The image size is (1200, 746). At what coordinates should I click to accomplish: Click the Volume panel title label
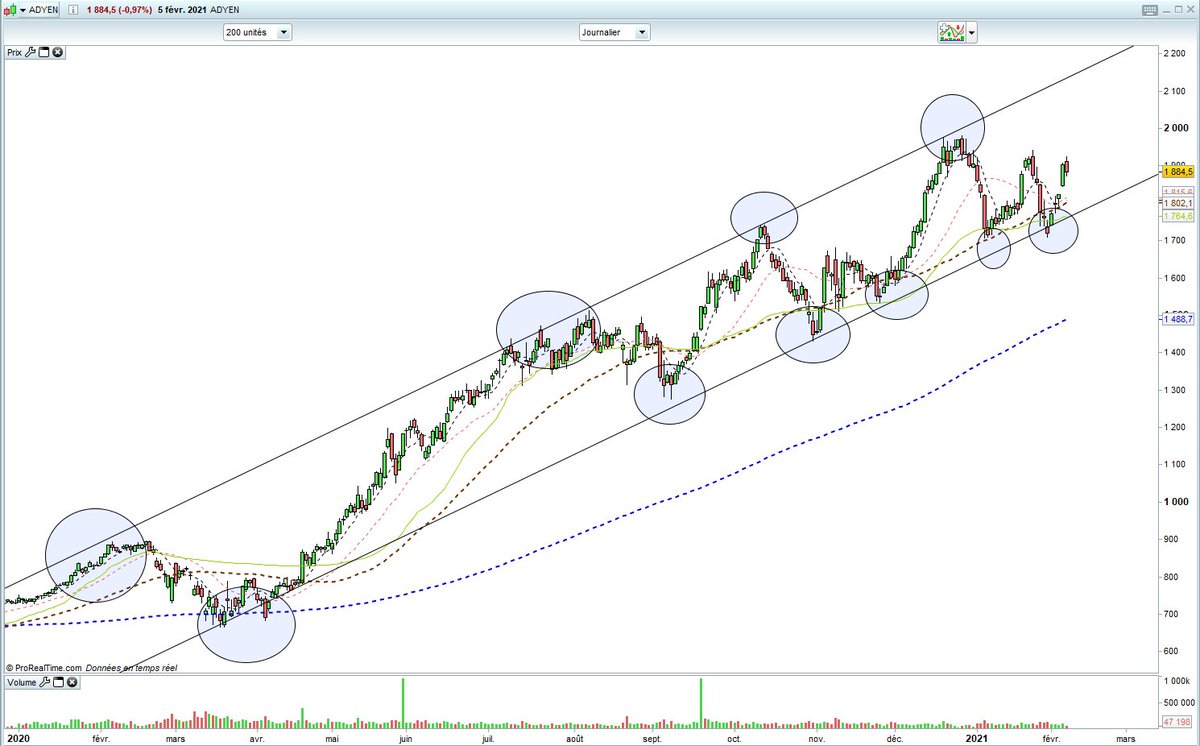click(x=22, y=683)
